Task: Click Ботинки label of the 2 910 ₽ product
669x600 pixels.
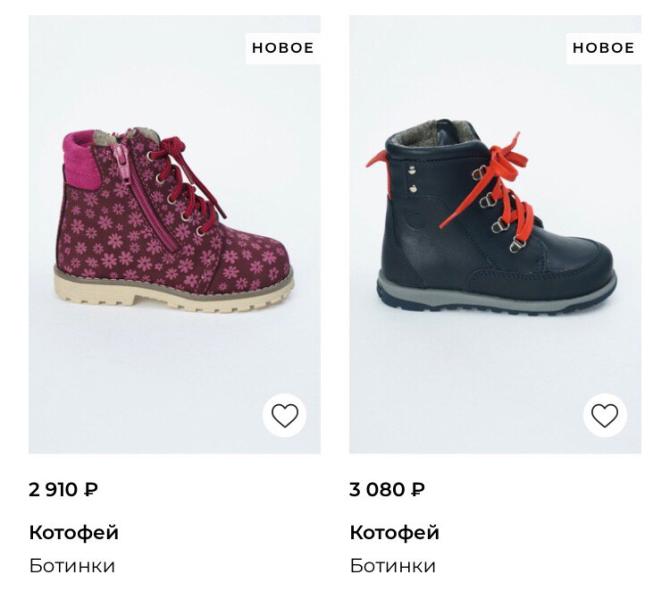Action: click(x=72, y=566)
